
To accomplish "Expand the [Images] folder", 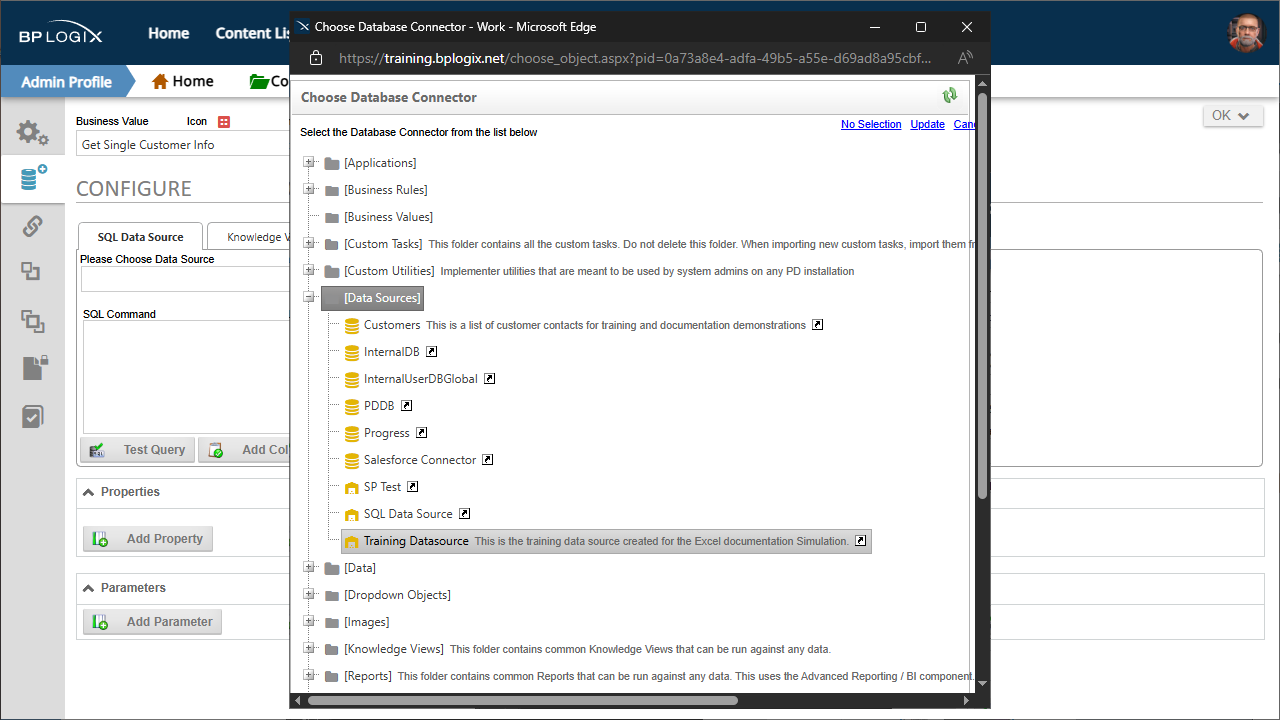I will 309,622.
